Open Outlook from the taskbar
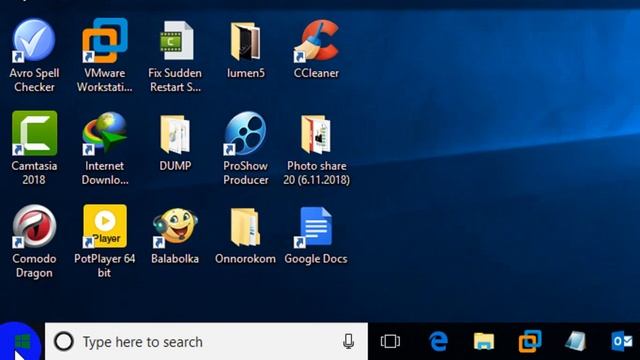Viewport: 640px width, 360px height. coord(622,341)
